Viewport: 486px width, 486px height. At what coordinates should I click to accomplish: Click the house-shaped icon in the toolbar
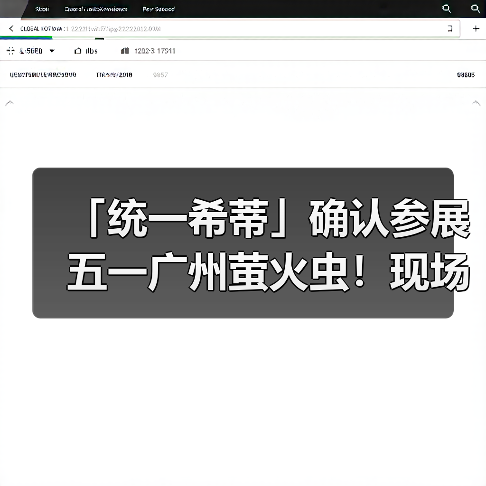tap(78, 51)
